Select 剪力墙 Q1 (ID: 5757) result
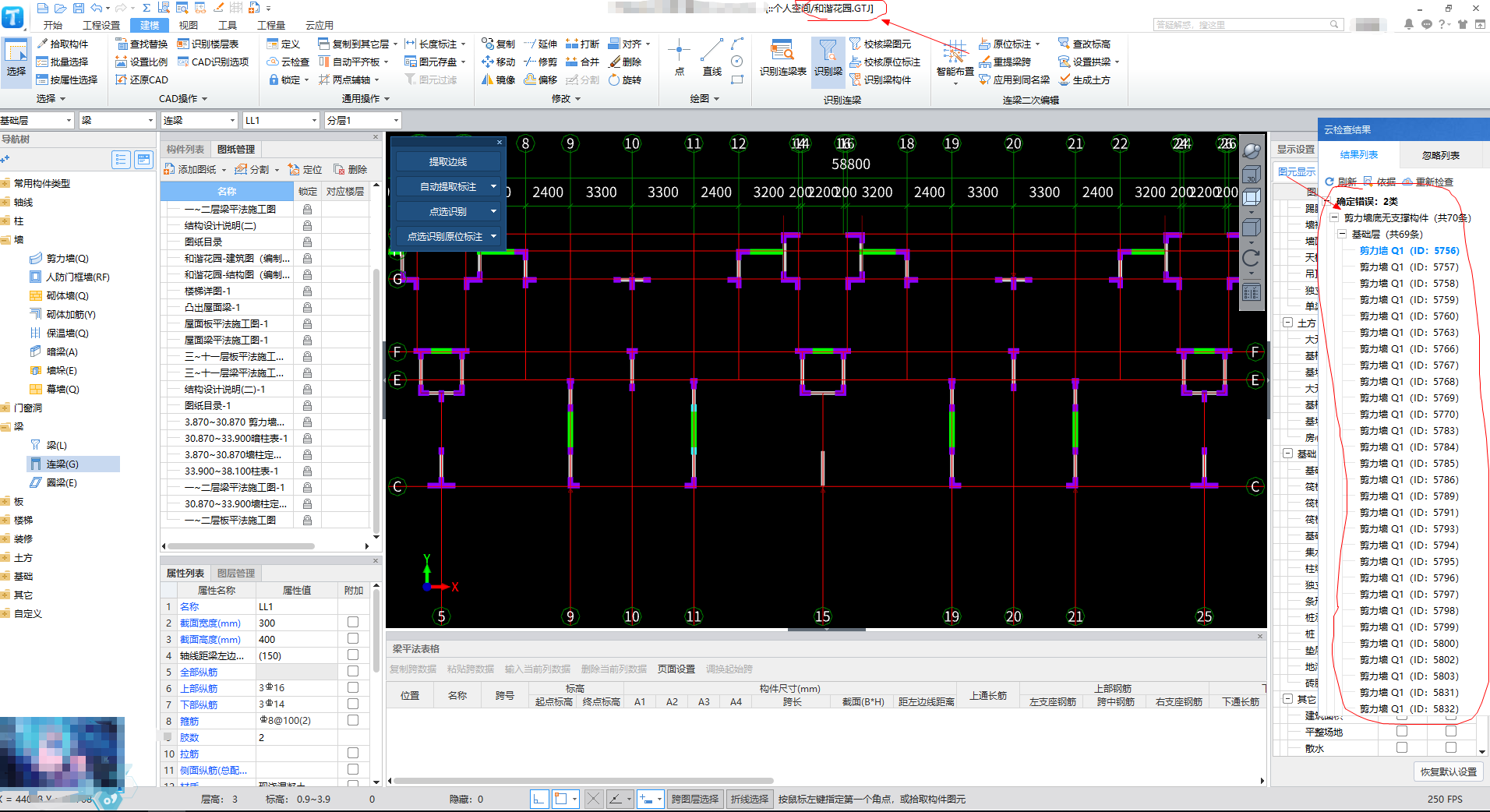Screen dimensions: 1490x812 1409,267
